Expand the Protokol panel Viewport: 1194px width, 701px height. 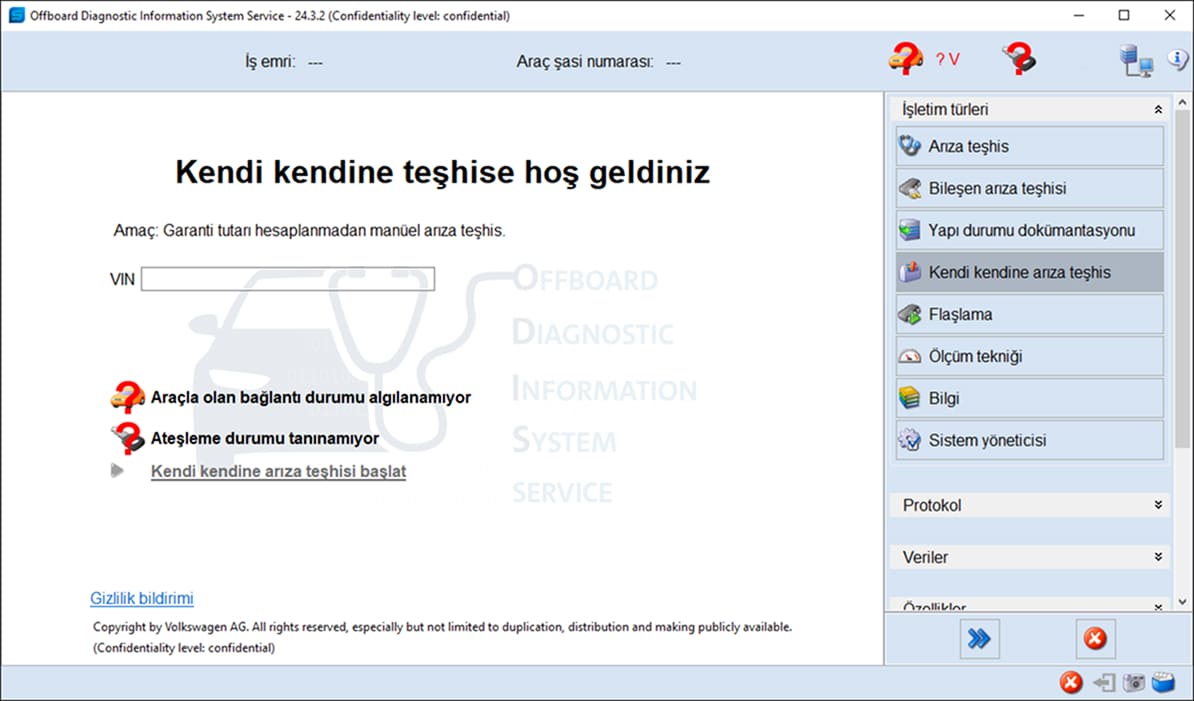coord(1157,505)
